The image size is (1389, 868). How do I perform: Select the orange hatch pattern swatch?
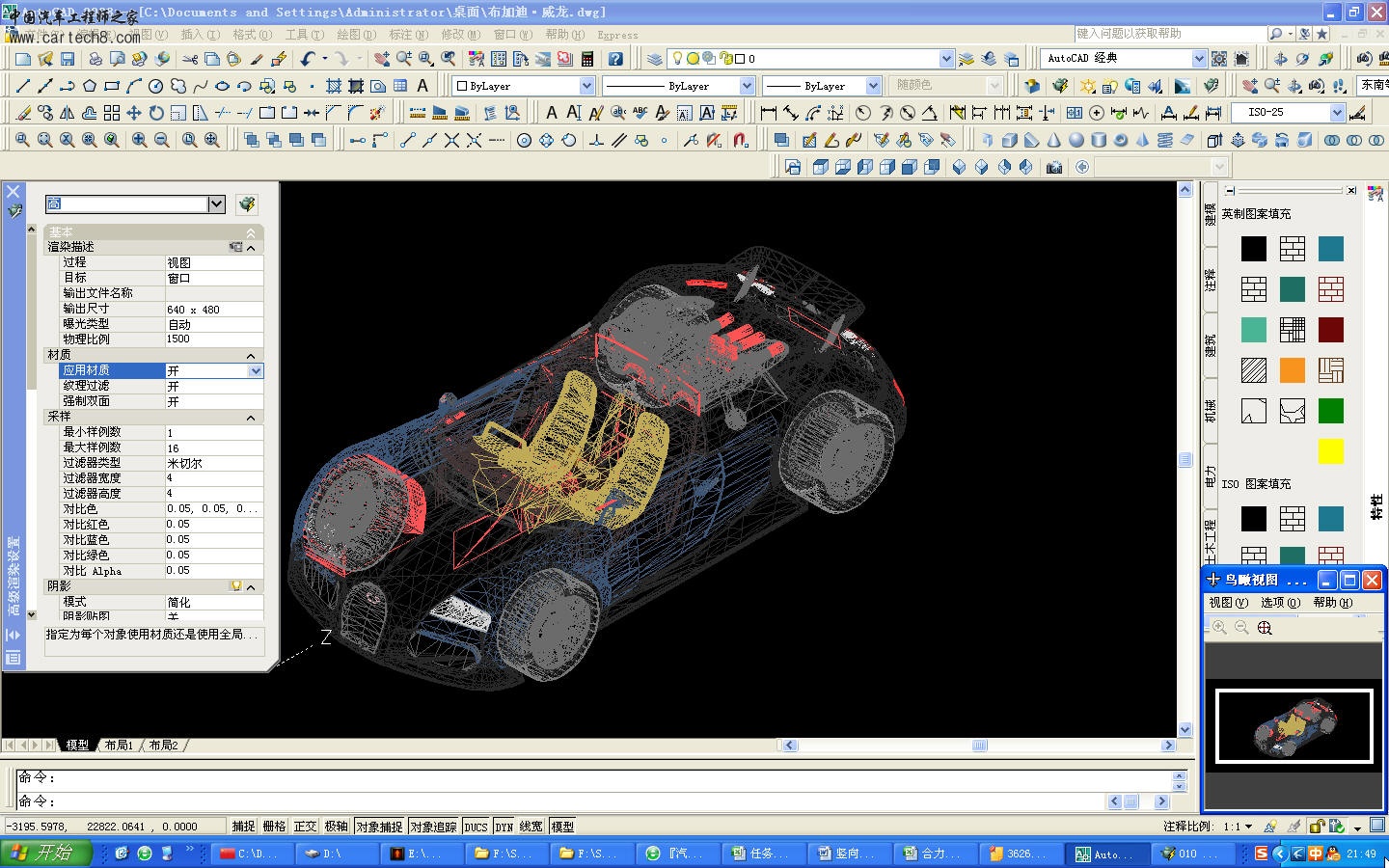1292,370
